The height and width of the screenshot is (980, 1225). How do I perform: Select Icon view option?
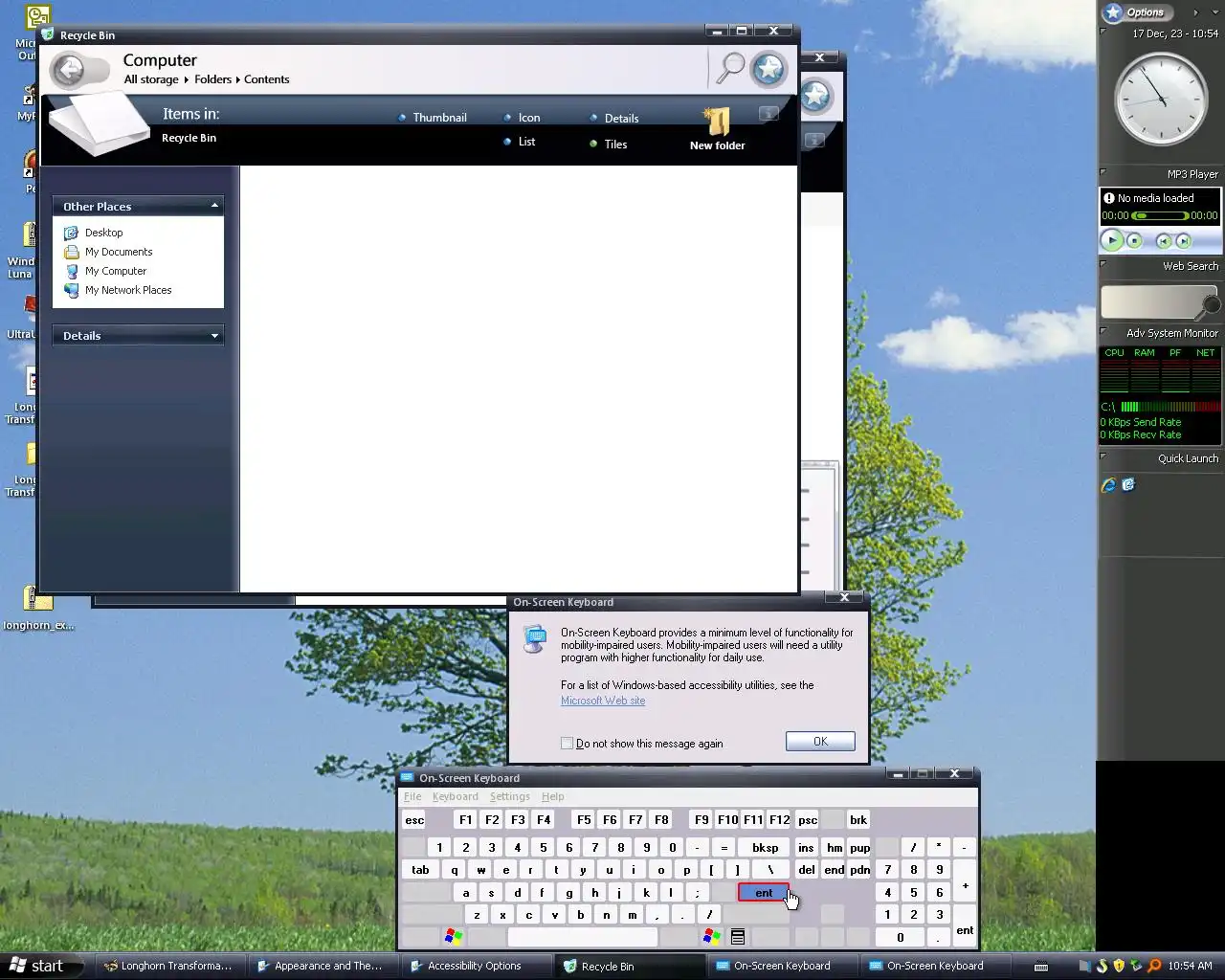(x=522, y=118)
